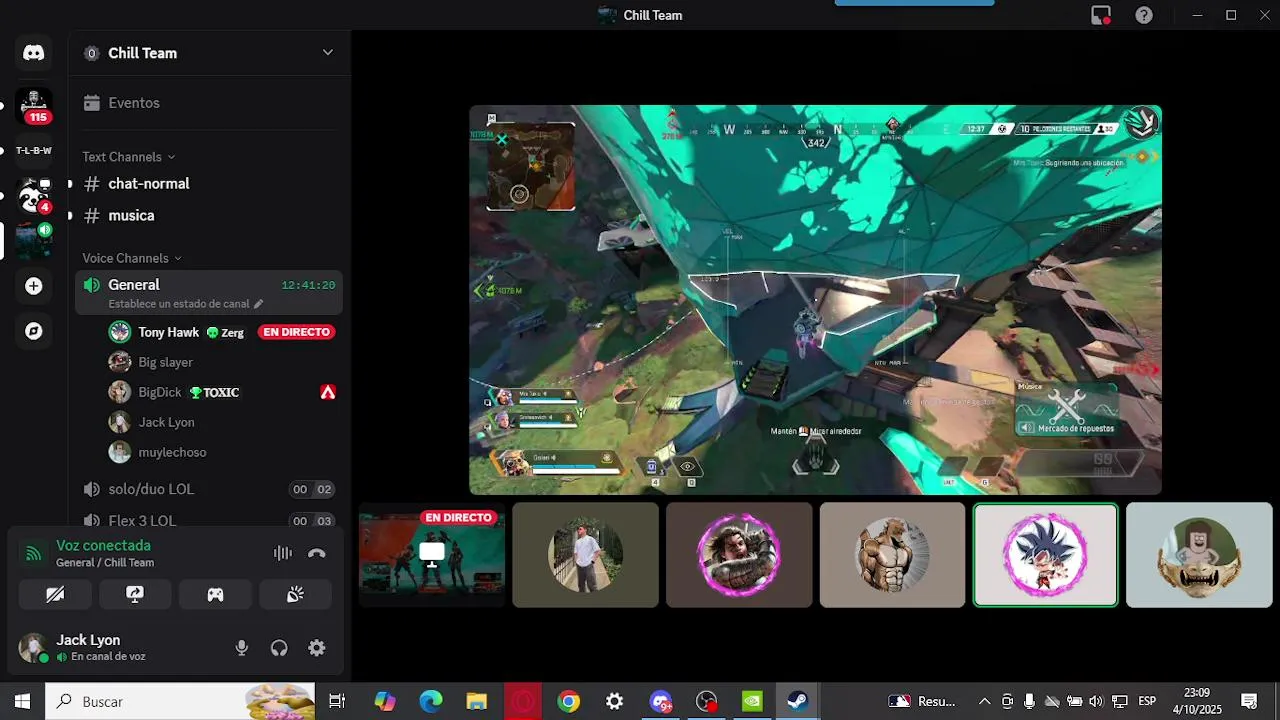
Task: Share your screen button
Action: coord(135,594)
